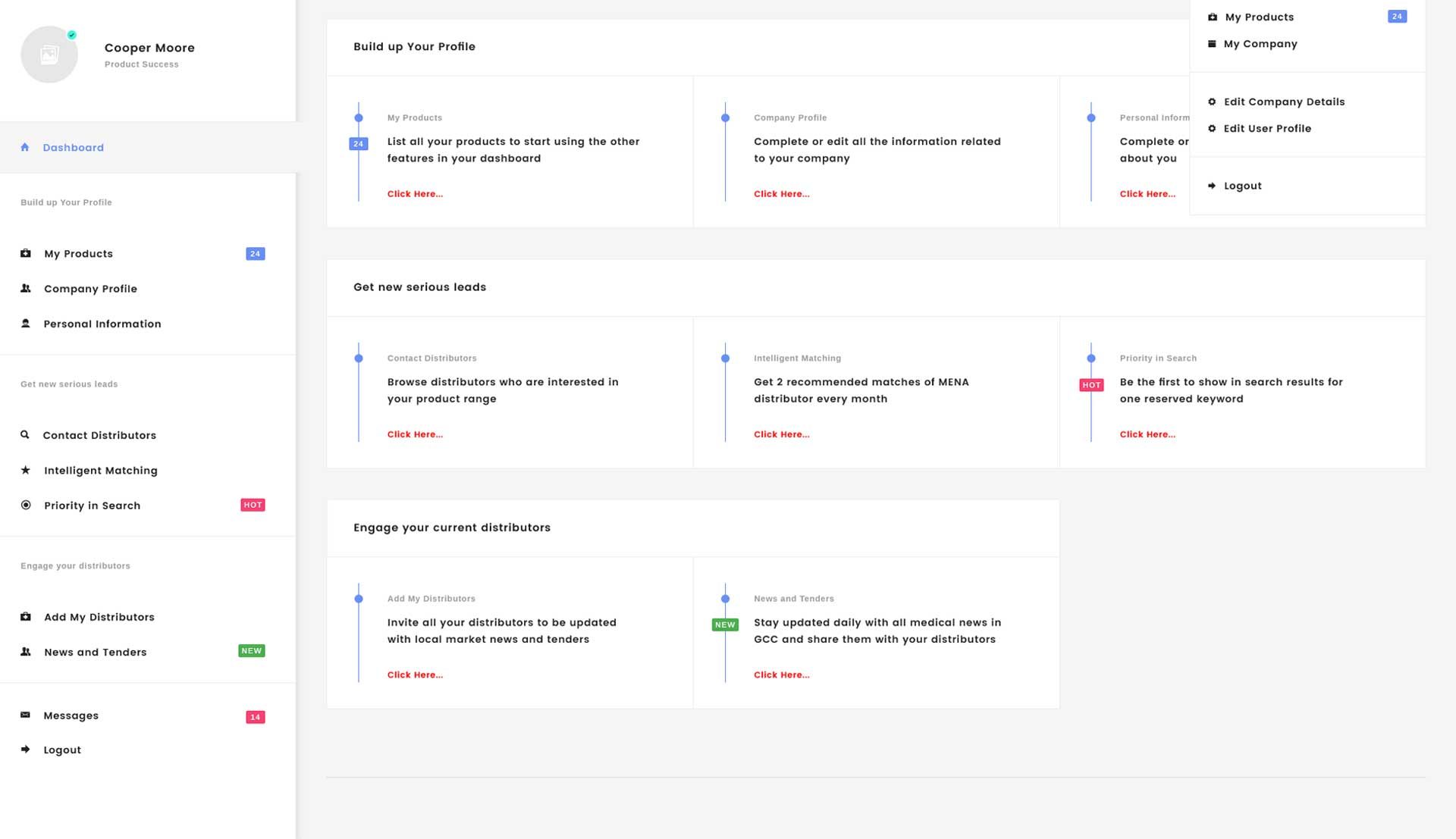Click the red 14 badge next to Messages
Screen dimensions: 1456x839
(255, 717)
